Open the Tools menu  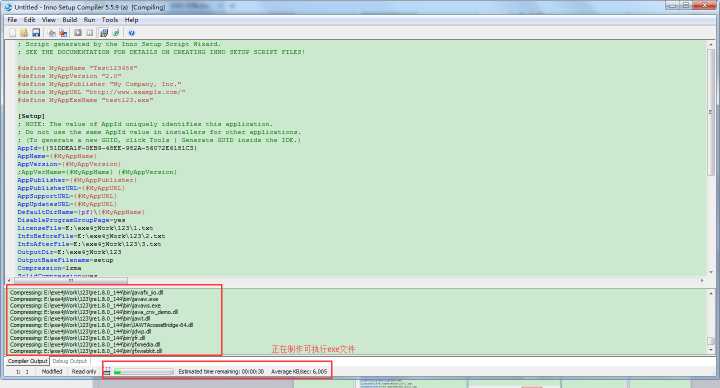110,20
